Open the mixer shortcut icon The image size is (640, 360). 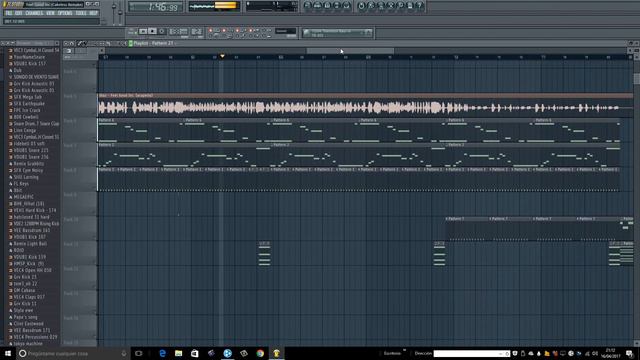[x=347, y=5]
